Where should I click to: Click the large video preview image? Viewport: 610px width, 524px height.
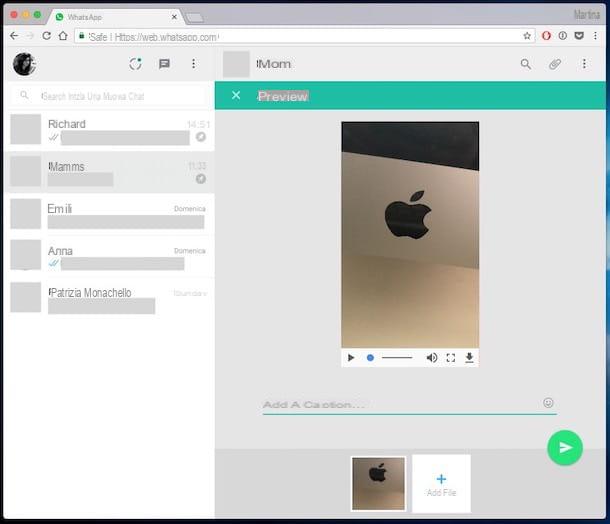point(410,235)
